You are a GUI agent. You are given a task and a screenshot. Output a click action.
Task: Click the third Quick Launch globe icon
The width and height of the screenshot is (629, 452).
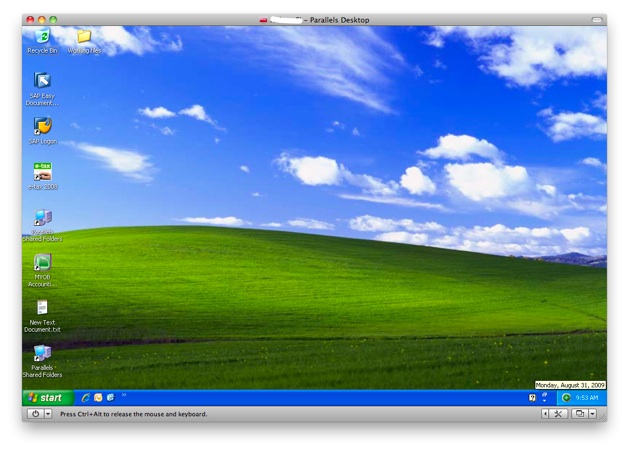tap(110, 397)
